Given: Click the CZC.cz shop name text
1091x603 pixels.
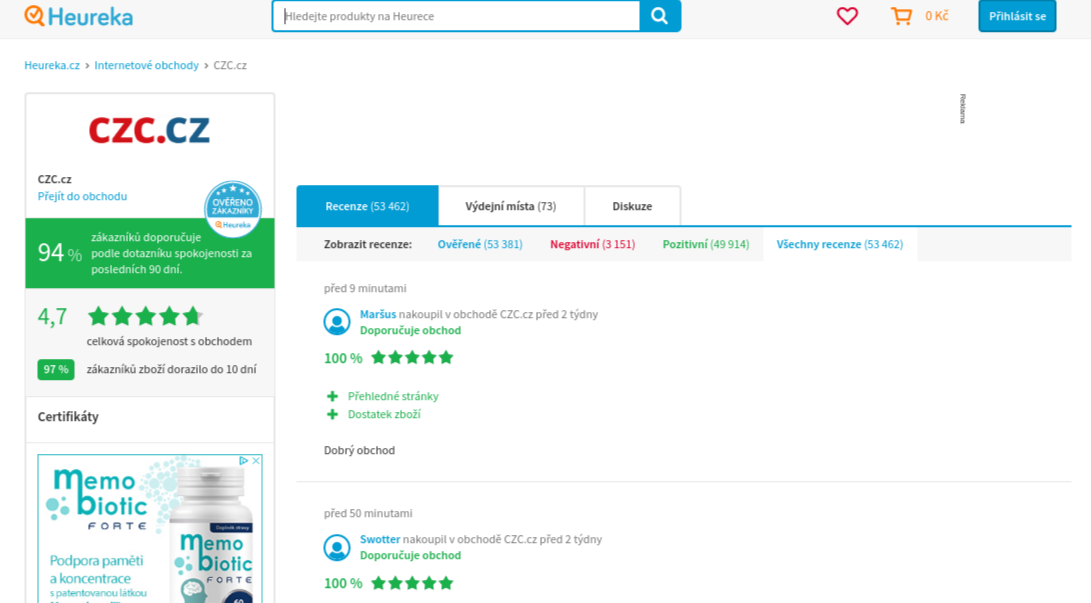Looking at the screenshot, I should click(54, 179).
